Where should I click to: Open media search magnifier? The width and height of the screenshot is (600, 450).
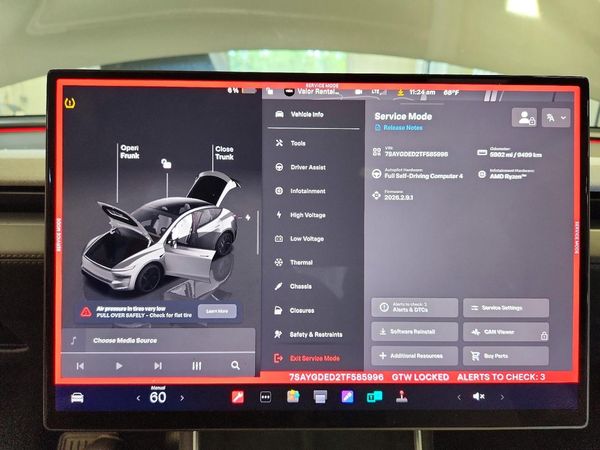tap(235, 365)
